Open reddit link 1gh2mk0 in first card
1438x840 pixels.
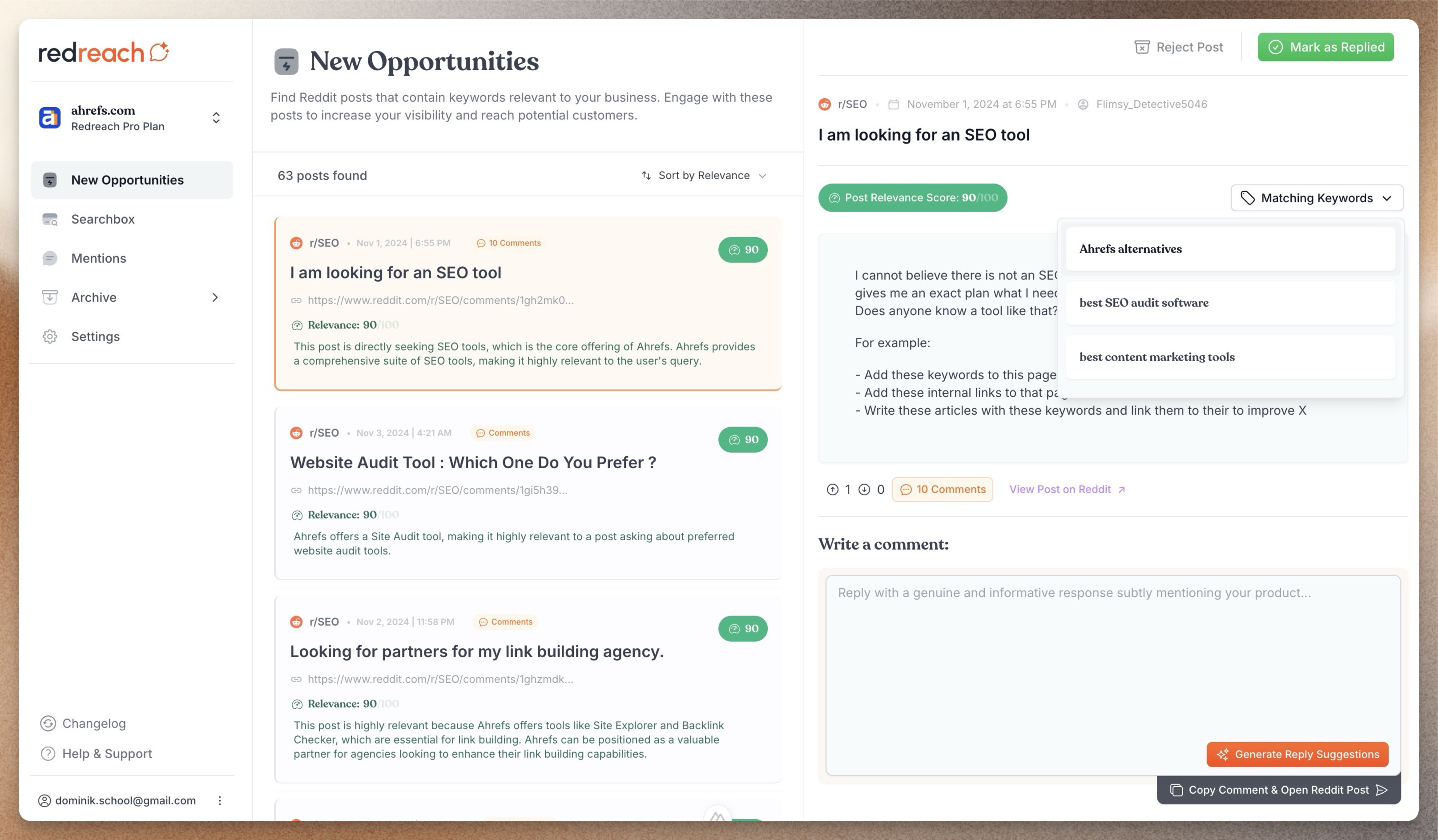[x=440, y=300]
